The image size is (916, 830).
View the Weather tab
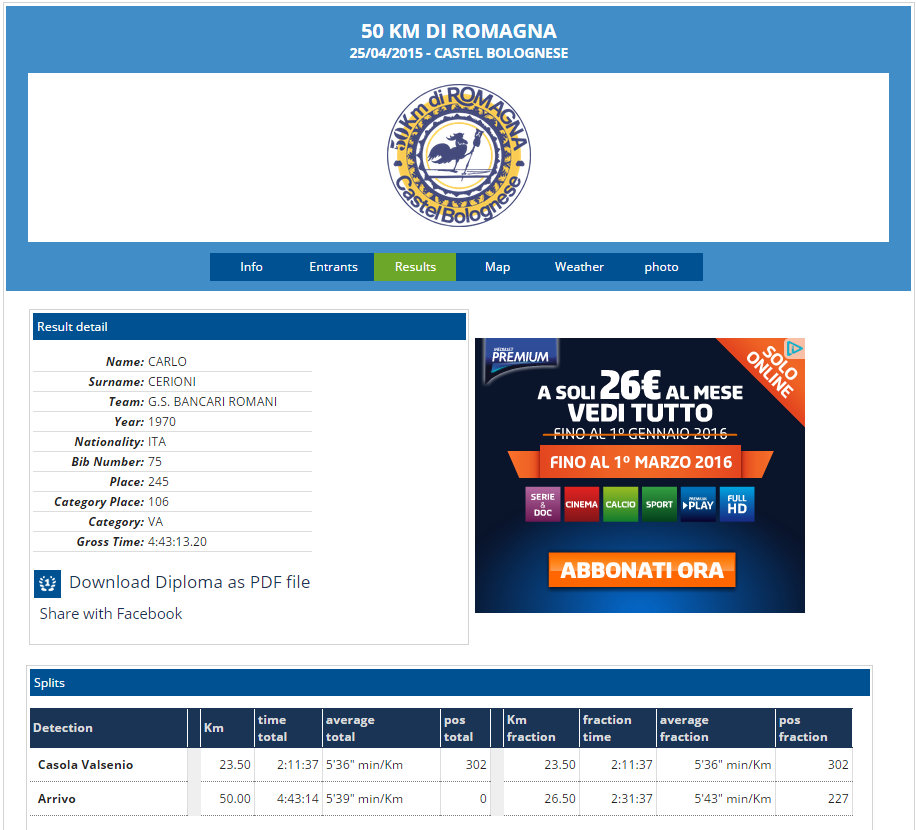click(579, 267)
